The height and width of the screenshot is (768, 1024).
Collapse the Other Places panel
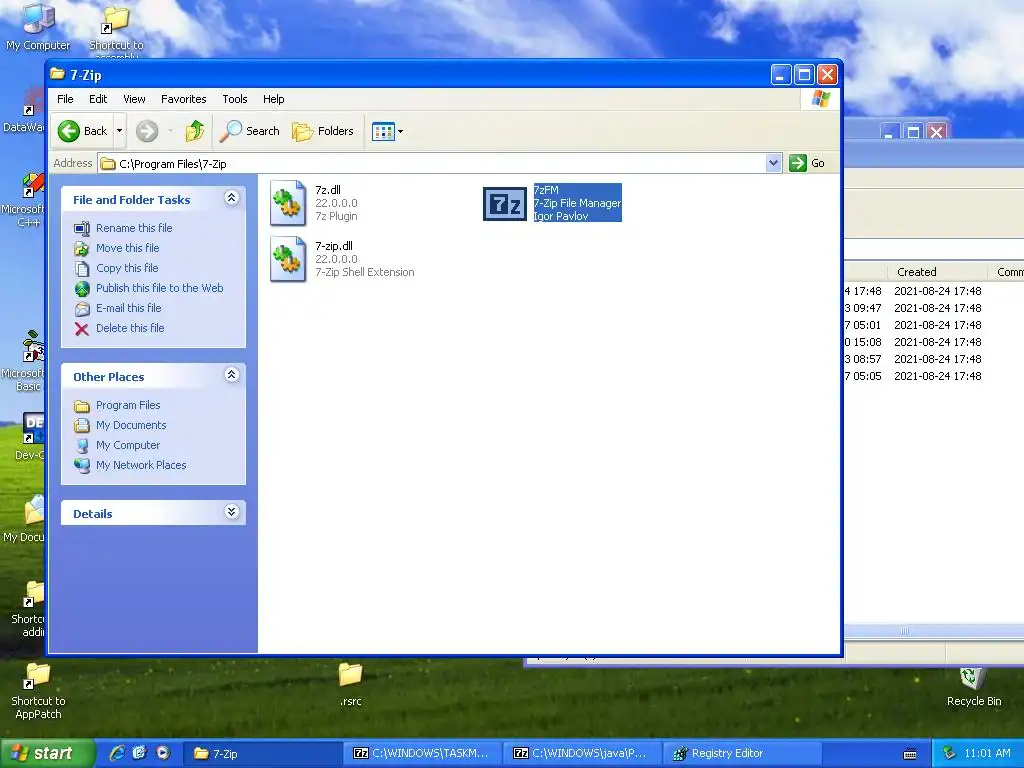232,375
